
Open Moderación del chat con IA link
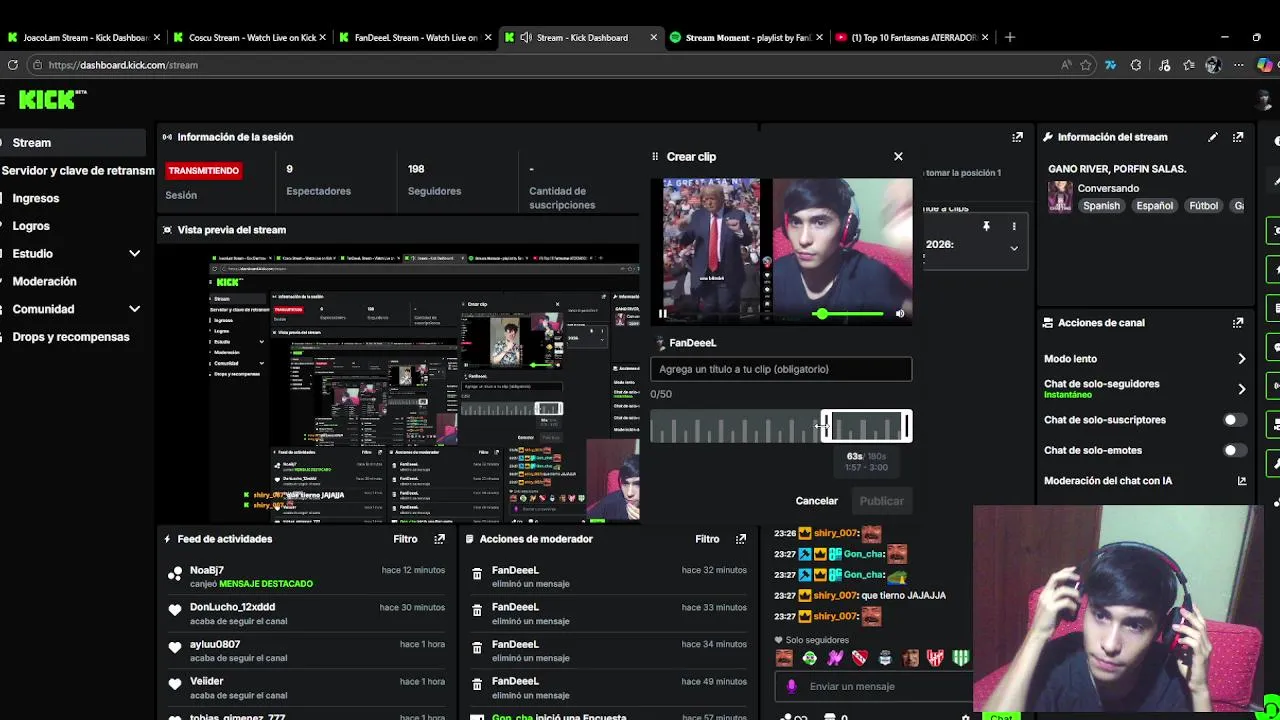point(1242,481)
